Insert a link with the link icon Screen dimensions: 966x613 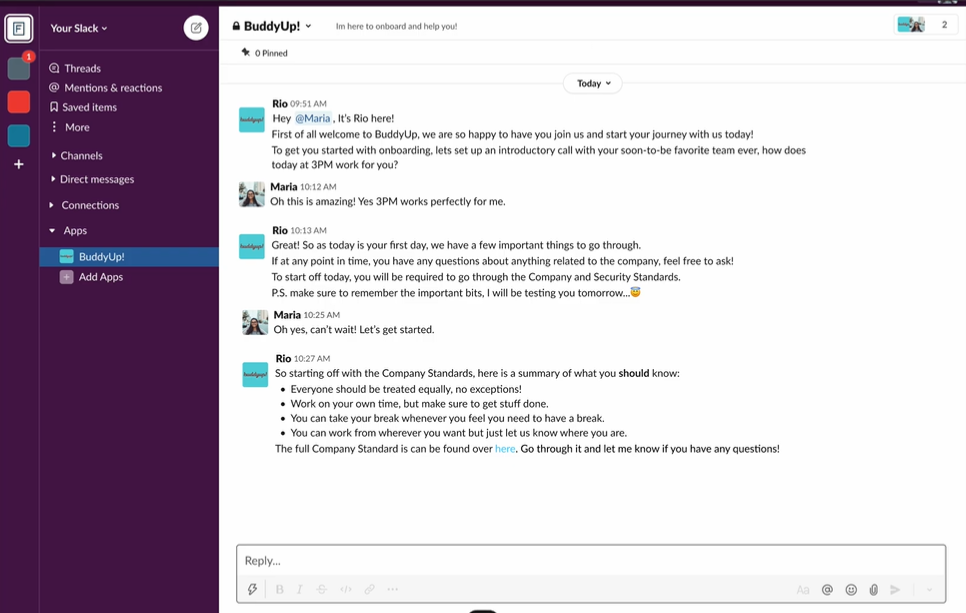click(370, 590)
